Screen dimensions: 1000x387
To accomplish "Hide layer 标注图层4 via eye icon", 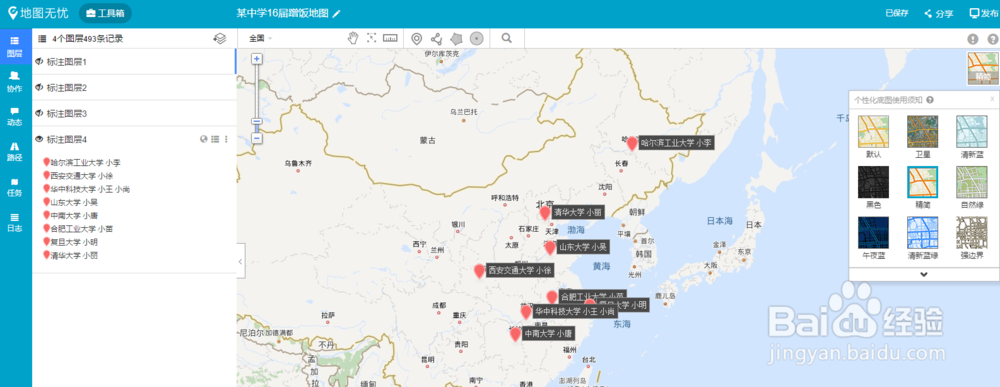I will 39,138.
